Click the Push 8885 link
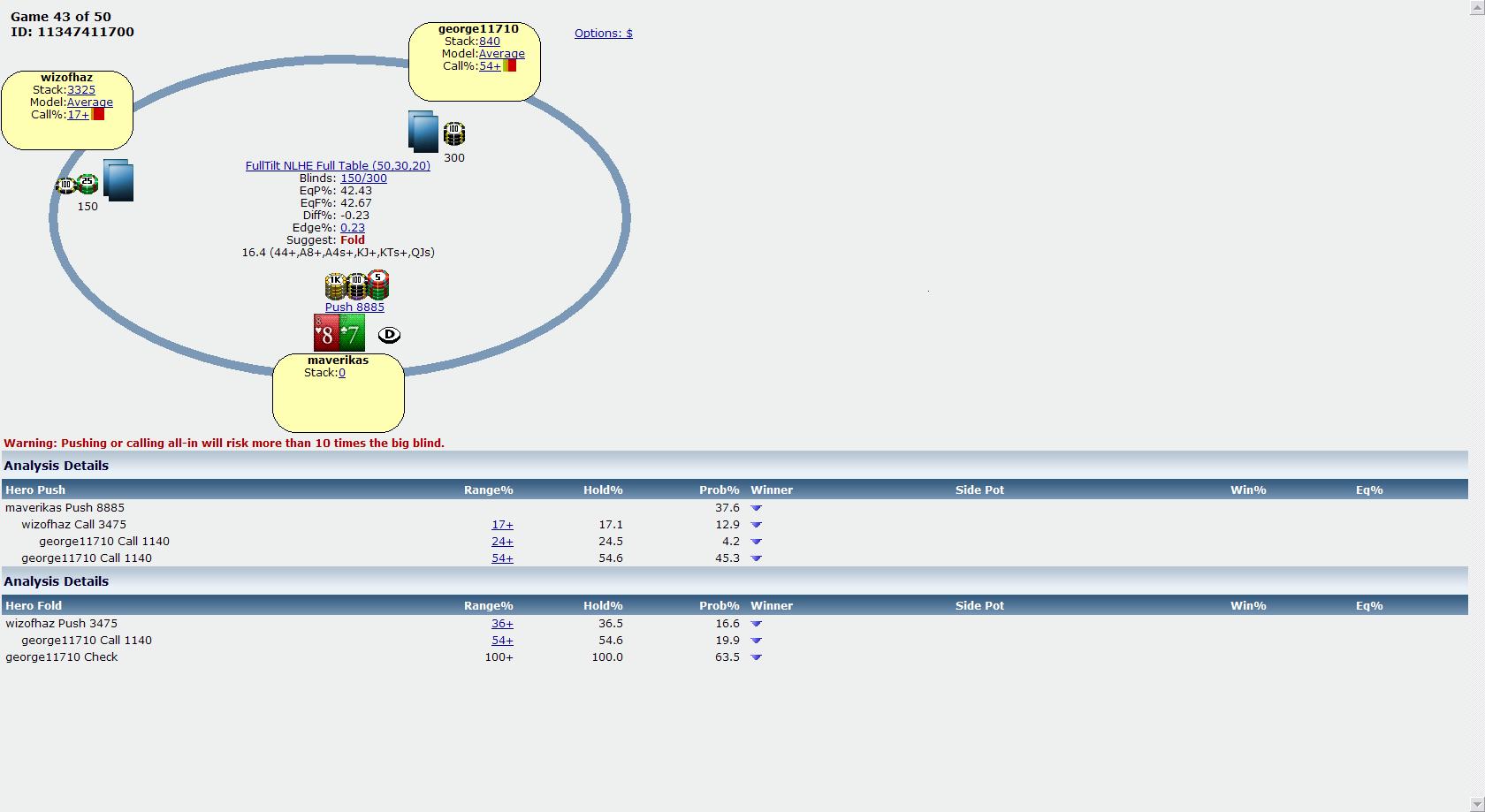 coord(354,307)
